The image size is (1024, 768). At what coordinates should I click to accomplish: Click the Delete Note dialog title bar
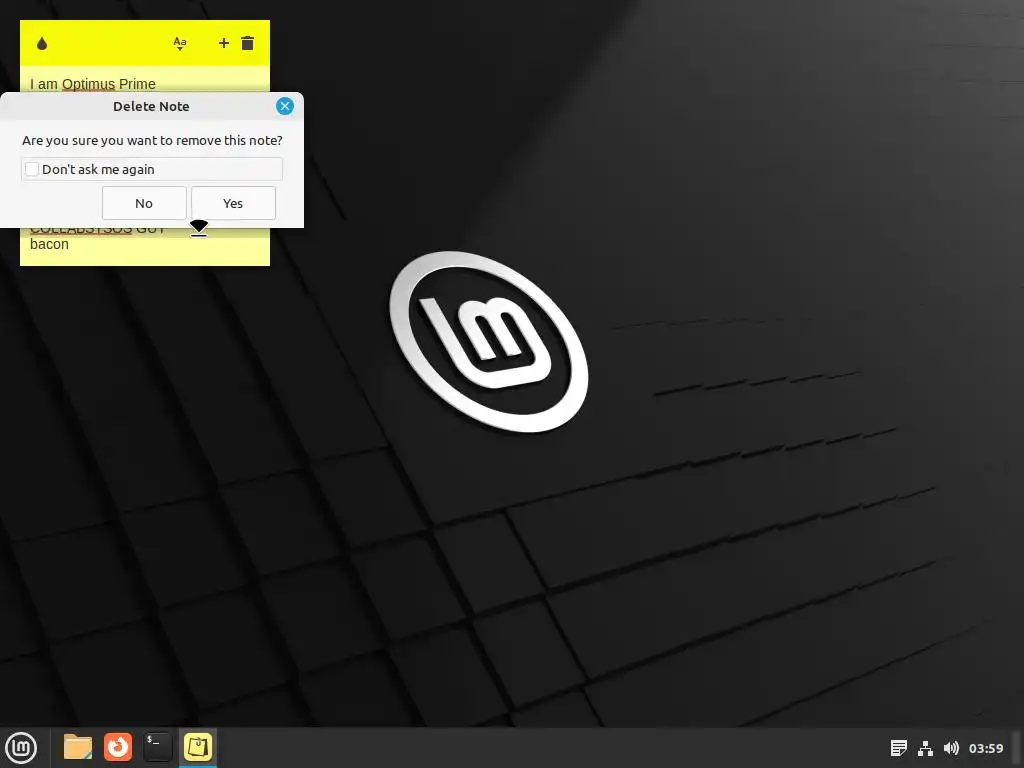click(152, 106)
